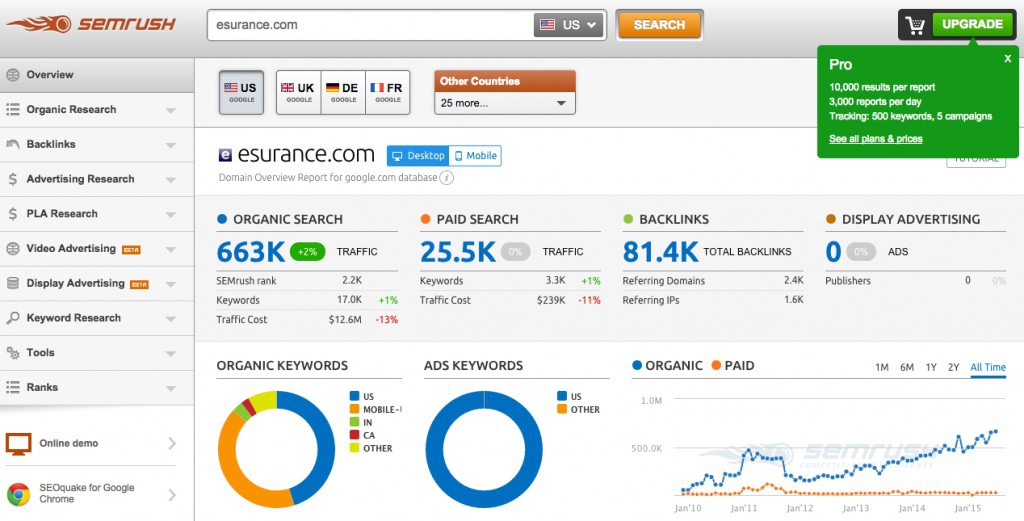Click the 663K organic traffic value
The image size is (1024, 521).
coord(250,252)
